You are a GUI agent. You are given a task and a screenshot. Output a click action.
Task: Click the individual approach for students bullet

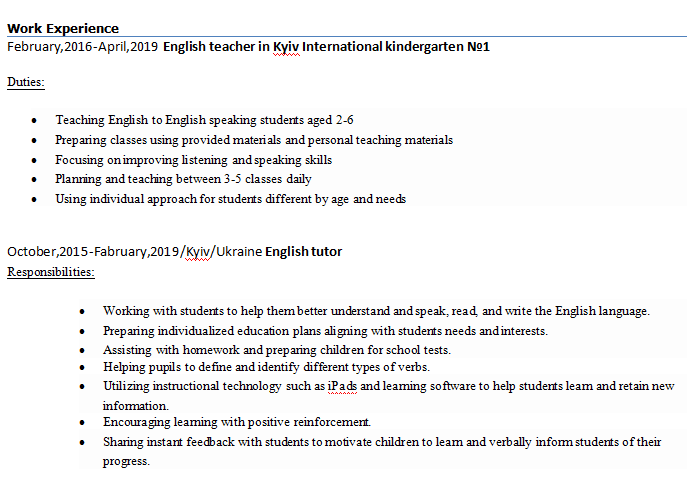click(230, 199)
